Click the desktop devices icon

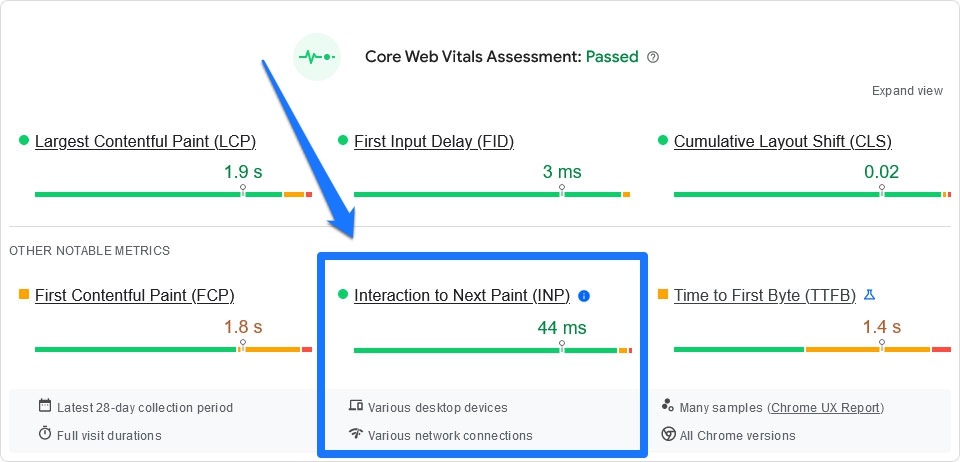[x=355, y=406]
